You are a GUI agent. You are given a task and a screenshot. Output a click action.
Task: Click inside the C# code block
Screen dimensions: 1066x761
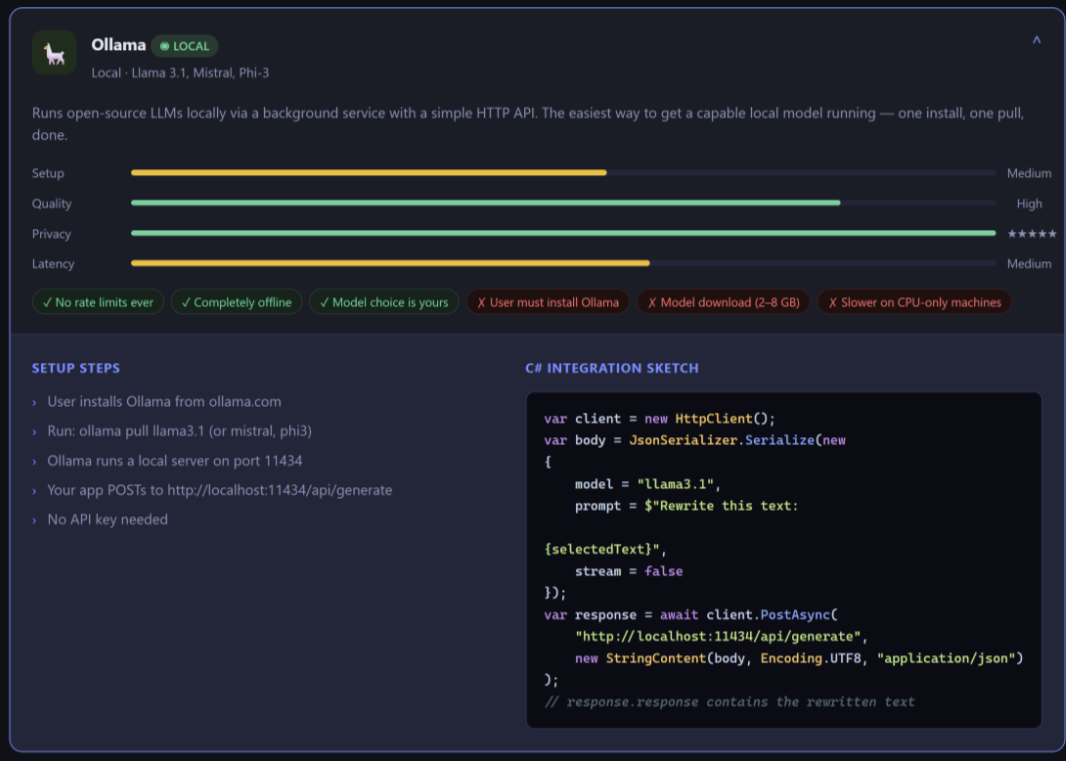click(x=783, y=560)
